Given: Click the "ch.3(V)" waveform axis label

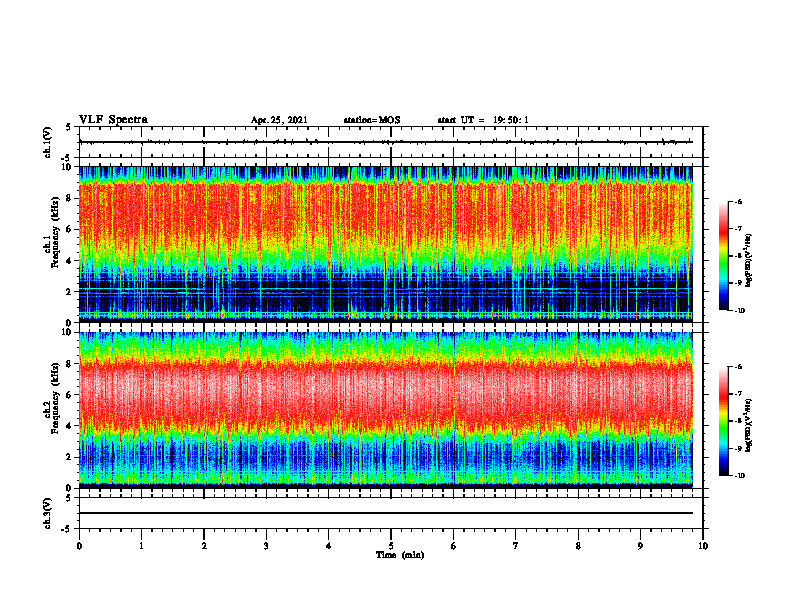Looking at the screenshot, I should point(48,513).
